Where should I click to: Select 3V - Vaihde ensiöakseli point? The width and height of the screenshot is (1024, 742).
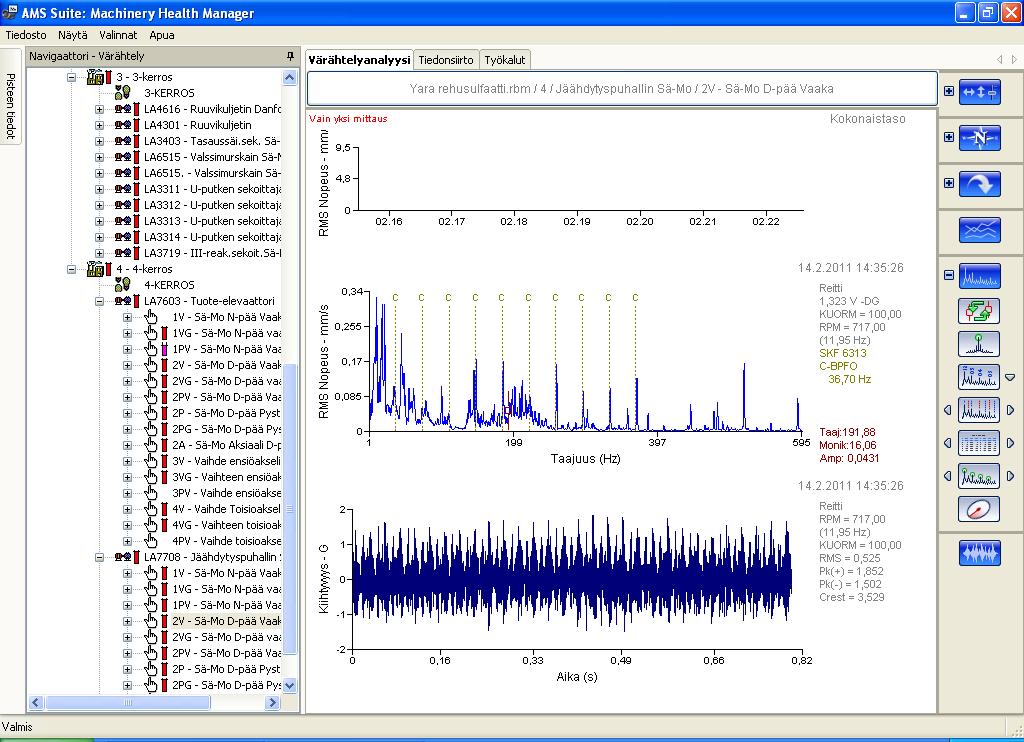click(x=227, y=461)
